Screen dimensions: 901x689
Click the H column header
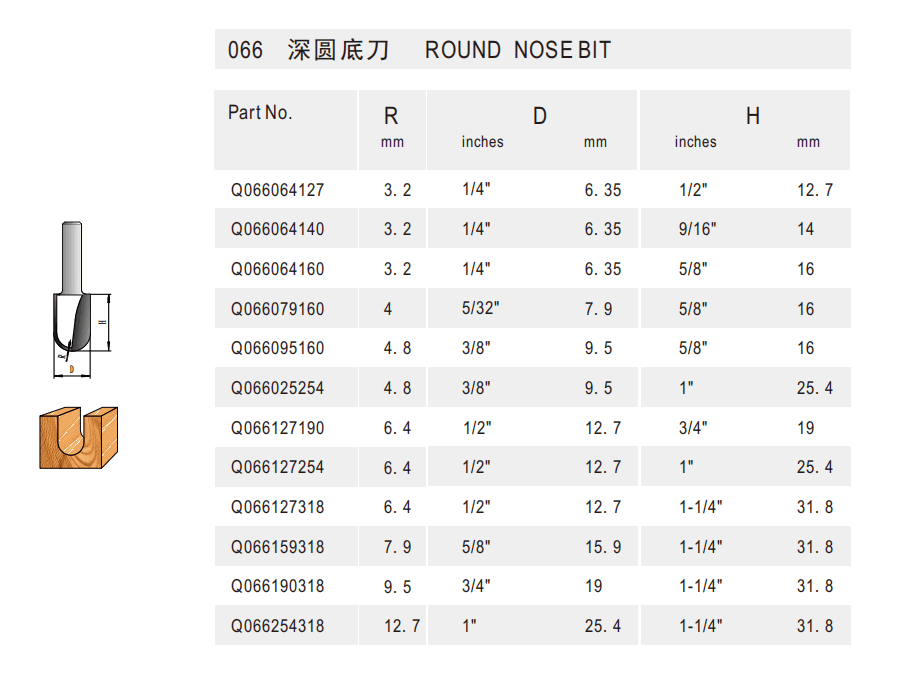click(x=752, y=117)
